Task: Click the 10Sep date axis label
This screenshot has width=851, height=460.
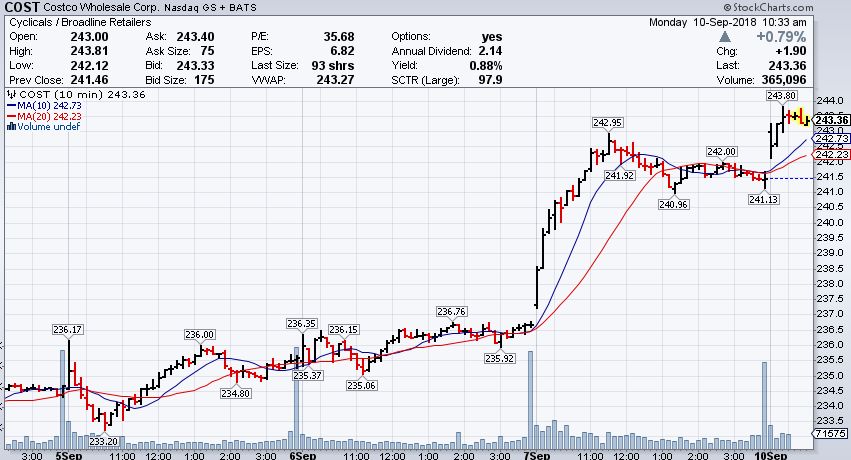Action: (771, 455)
